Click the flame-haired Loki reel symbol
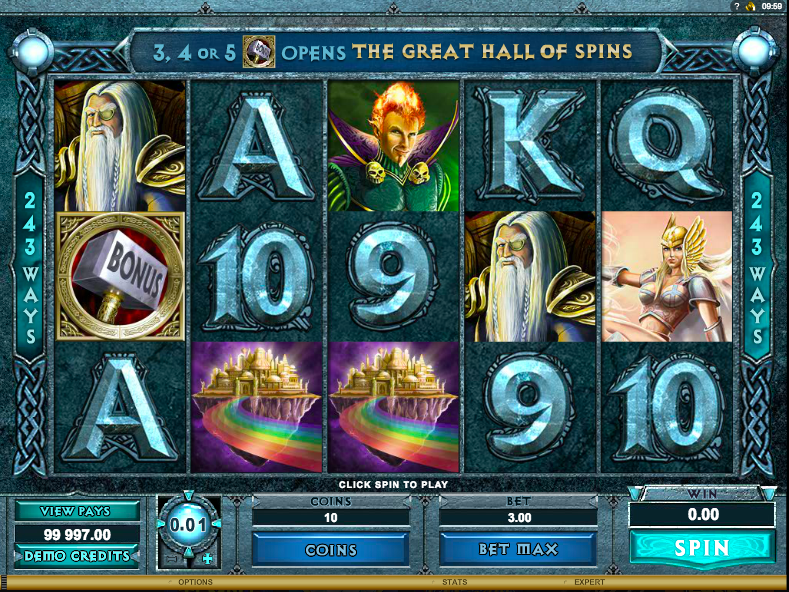This screenshot has width=789, height=592. point(393,145)
